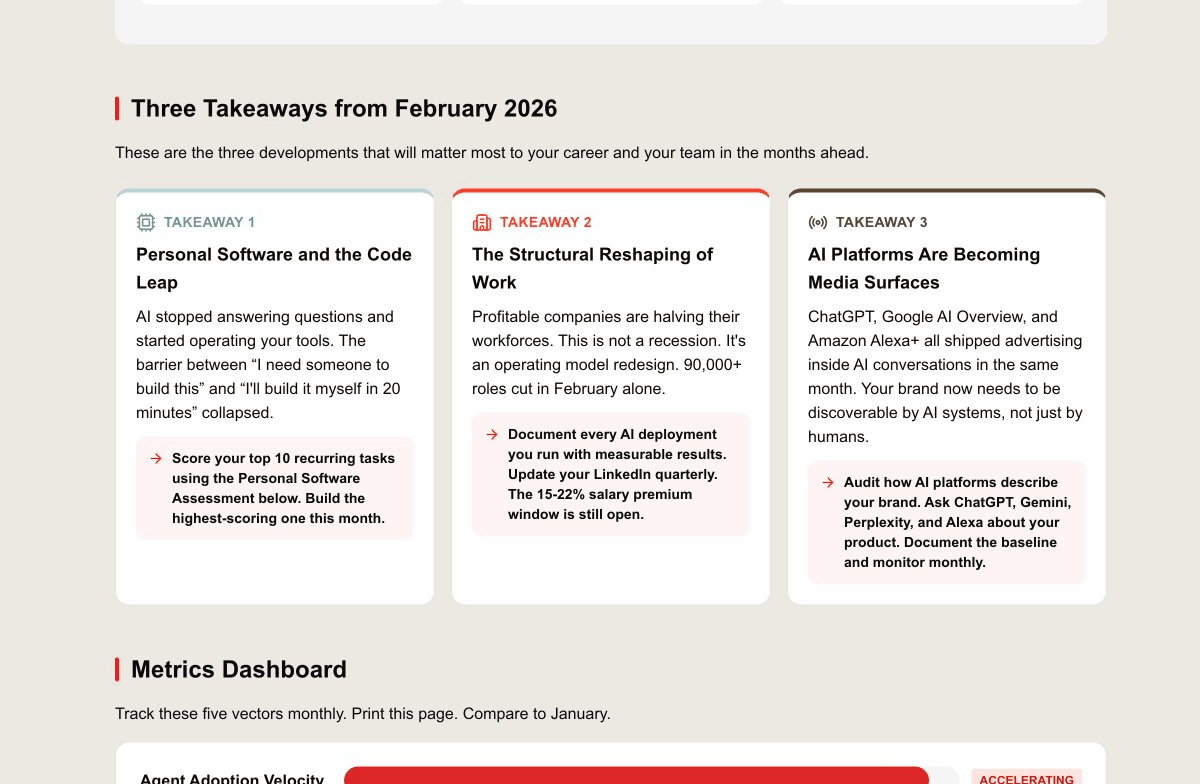Image resolution: width=1200 pixels, height=784 pixels.
Task: Select the Three Takeaways from February 2026 heading
Action: click(344, 109)
